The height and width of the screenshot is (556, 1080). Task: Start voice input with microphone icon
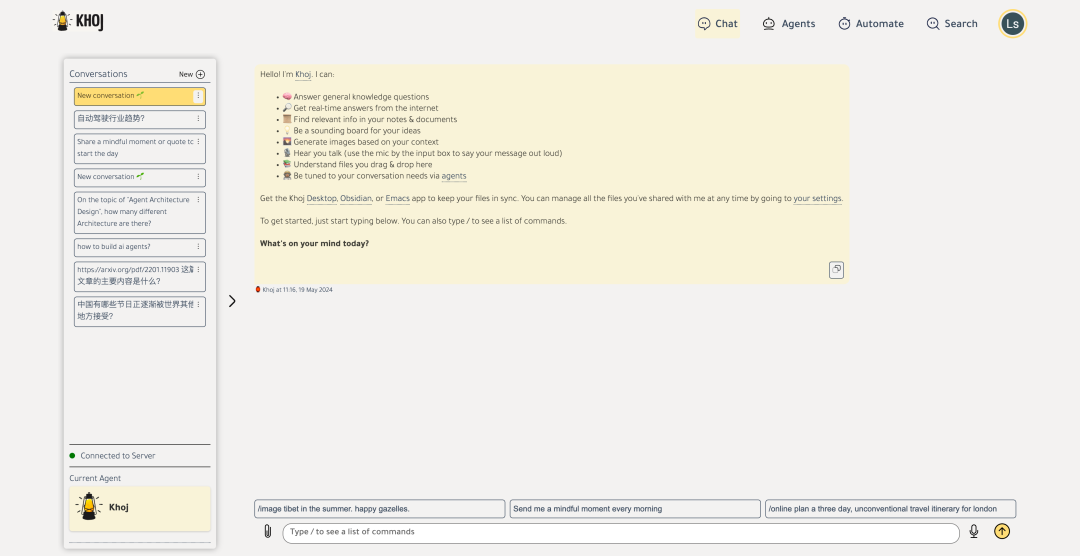pos(974,532)
